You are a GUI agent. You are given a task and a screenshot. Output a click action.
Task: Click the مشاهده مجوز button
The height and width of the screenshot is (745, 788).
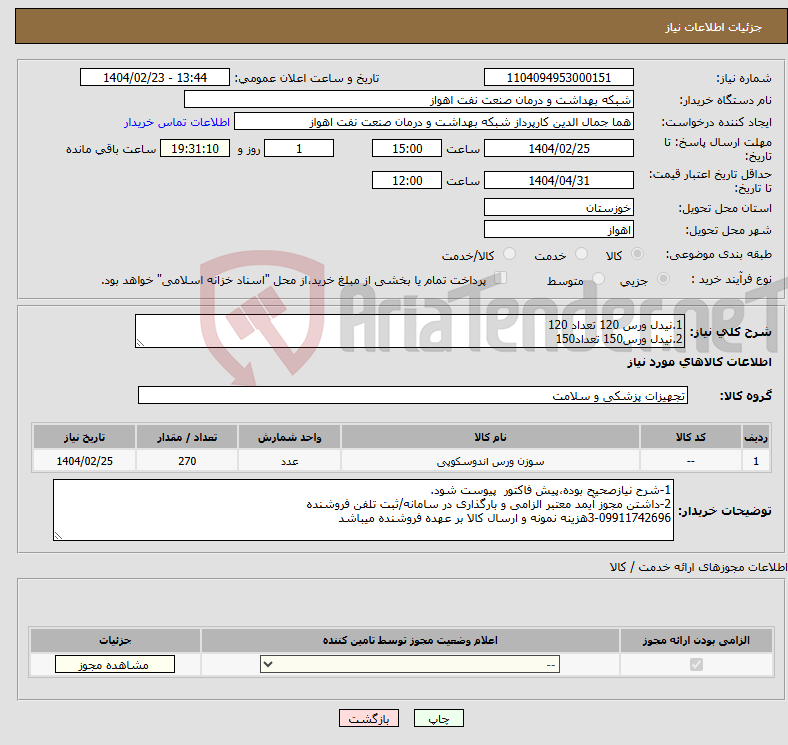click(115, 665)
